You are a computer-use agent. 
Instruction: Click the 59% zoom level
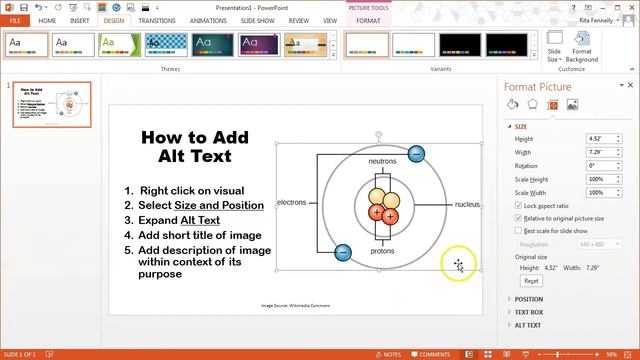[x=611, y=355]
